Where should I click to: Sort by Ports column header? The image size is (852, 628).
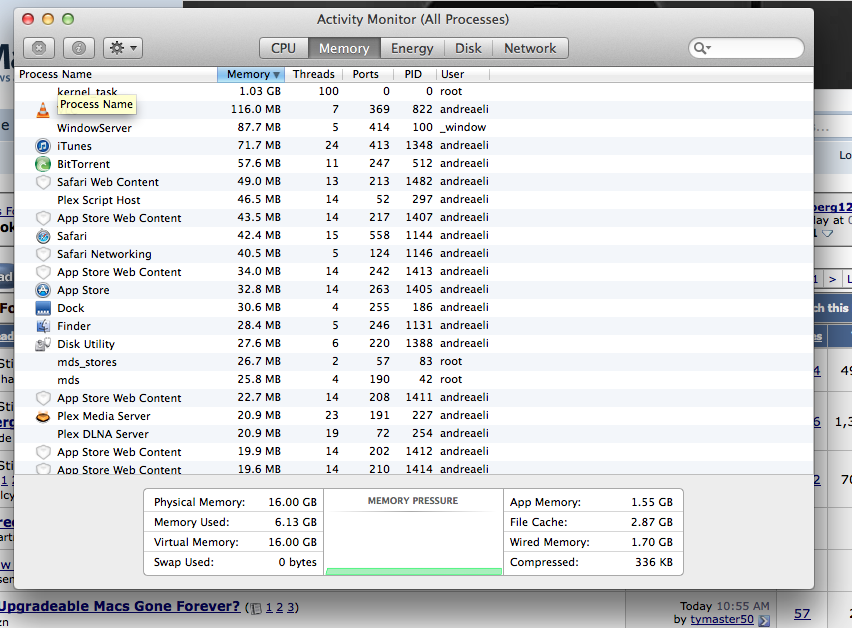366,74
